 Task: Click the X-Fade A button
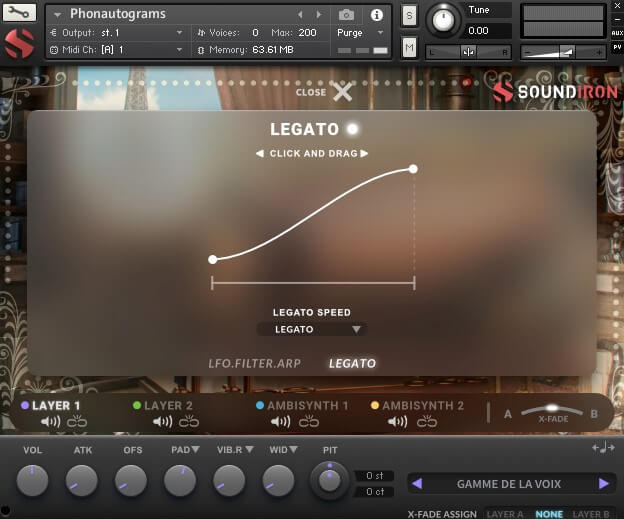click(x=508, y=414)
